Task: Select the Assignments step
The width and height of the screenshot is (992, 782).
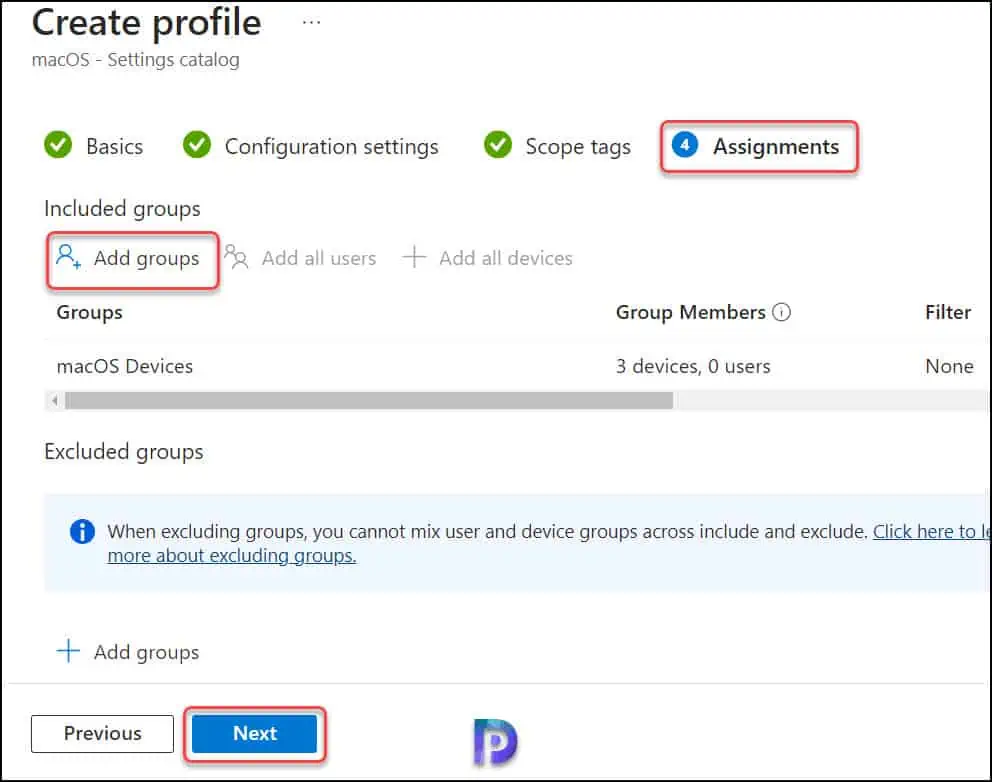Action: 776,146
